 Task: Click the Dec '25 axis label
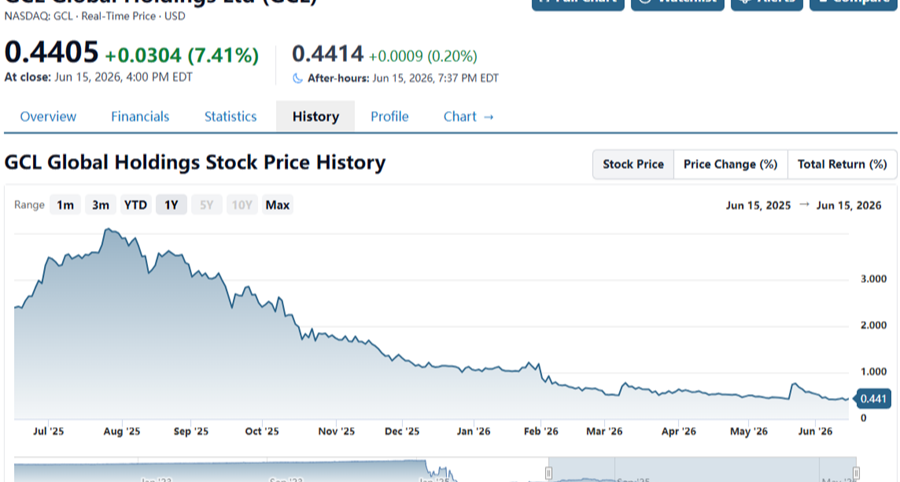coord(402,432)
